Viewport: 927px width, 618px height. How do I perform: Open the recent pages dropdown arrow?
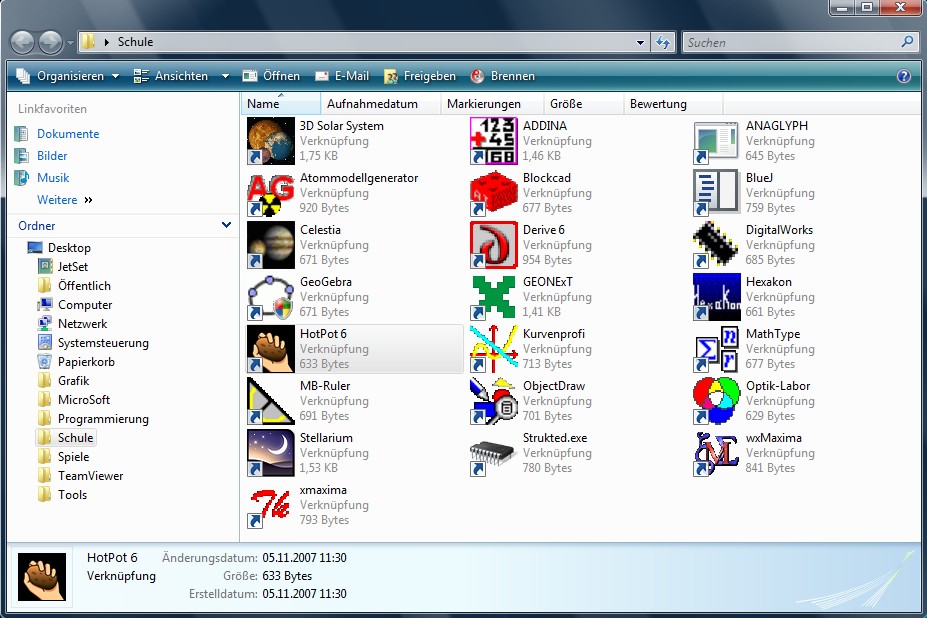pyautogui.click(x=70, y=43)
